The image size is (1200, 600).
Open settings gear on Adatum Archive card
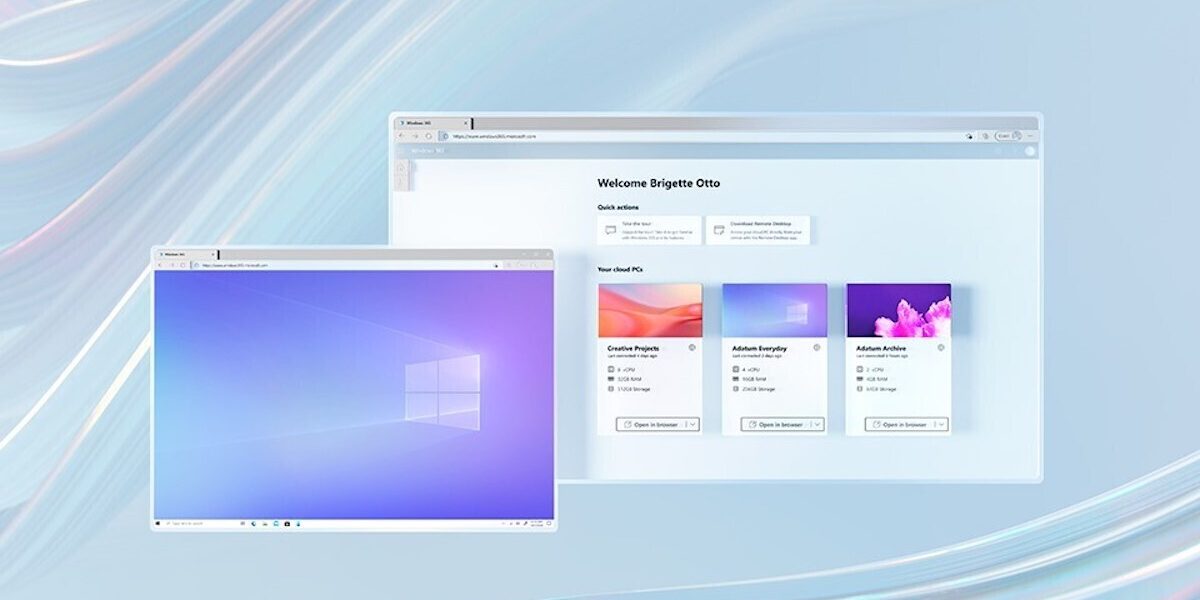(x=941, y=346)
